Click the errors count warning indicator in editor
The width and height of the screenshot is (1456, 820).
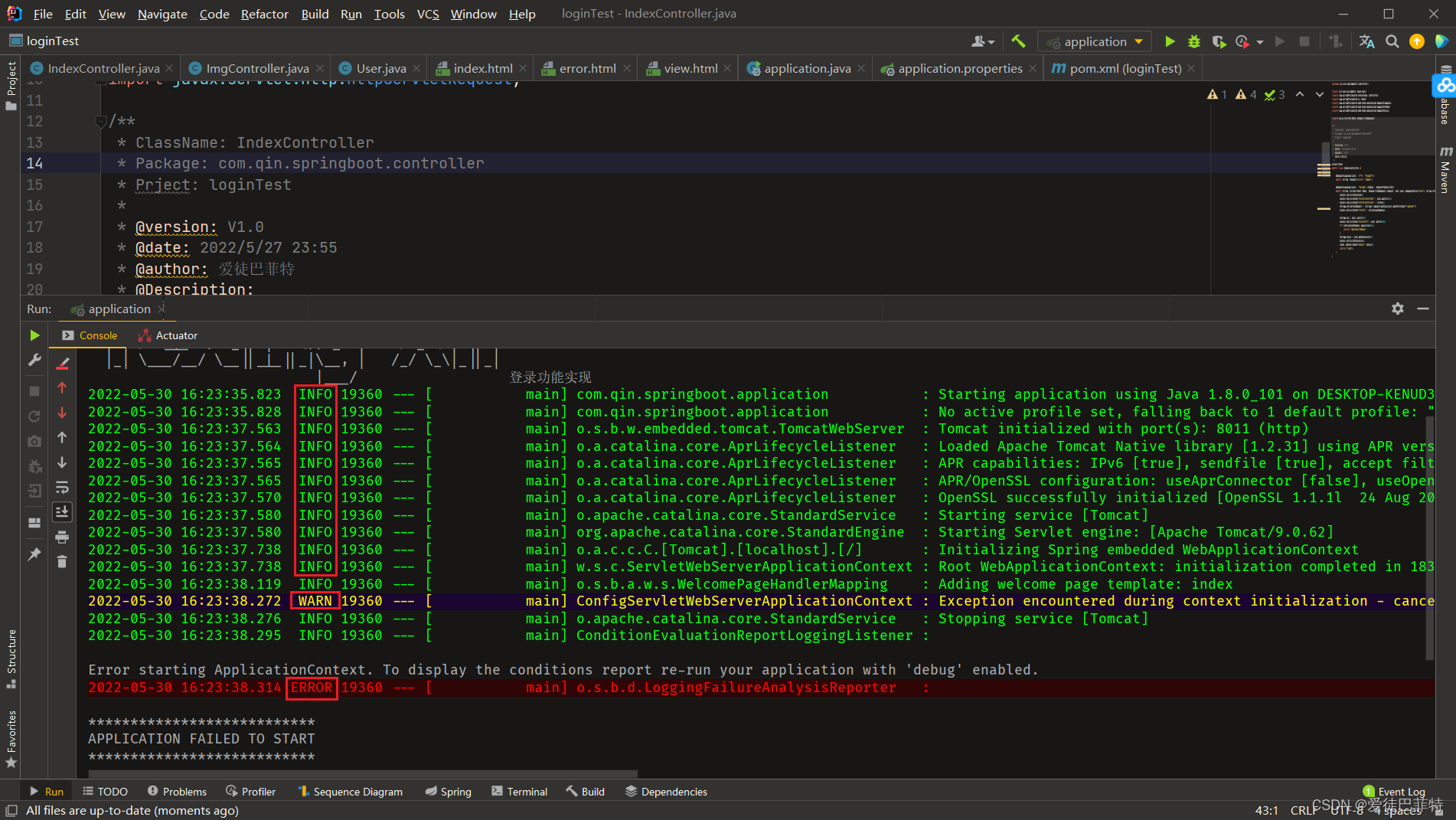[1217, 95]
